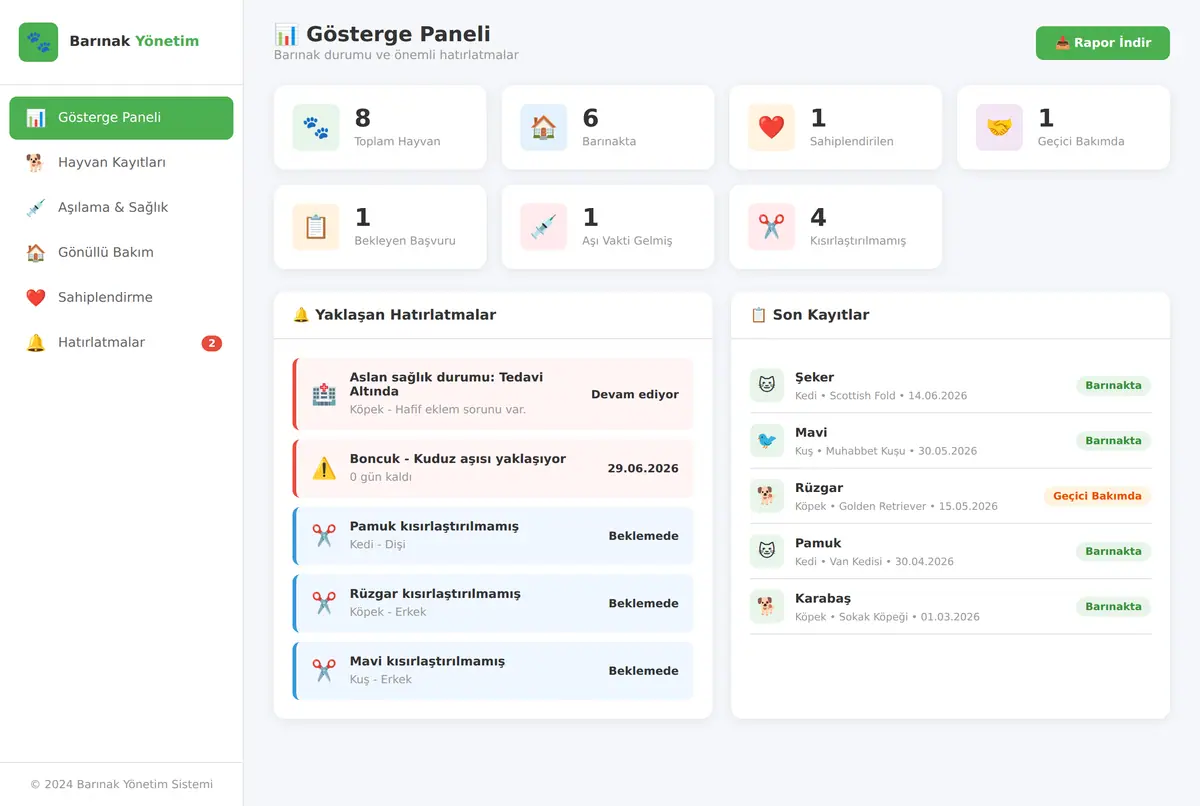Click the paw icon on Toplam Hayvan card
1200x806 pixels.
pyautogui.click(x=316, y=127)
